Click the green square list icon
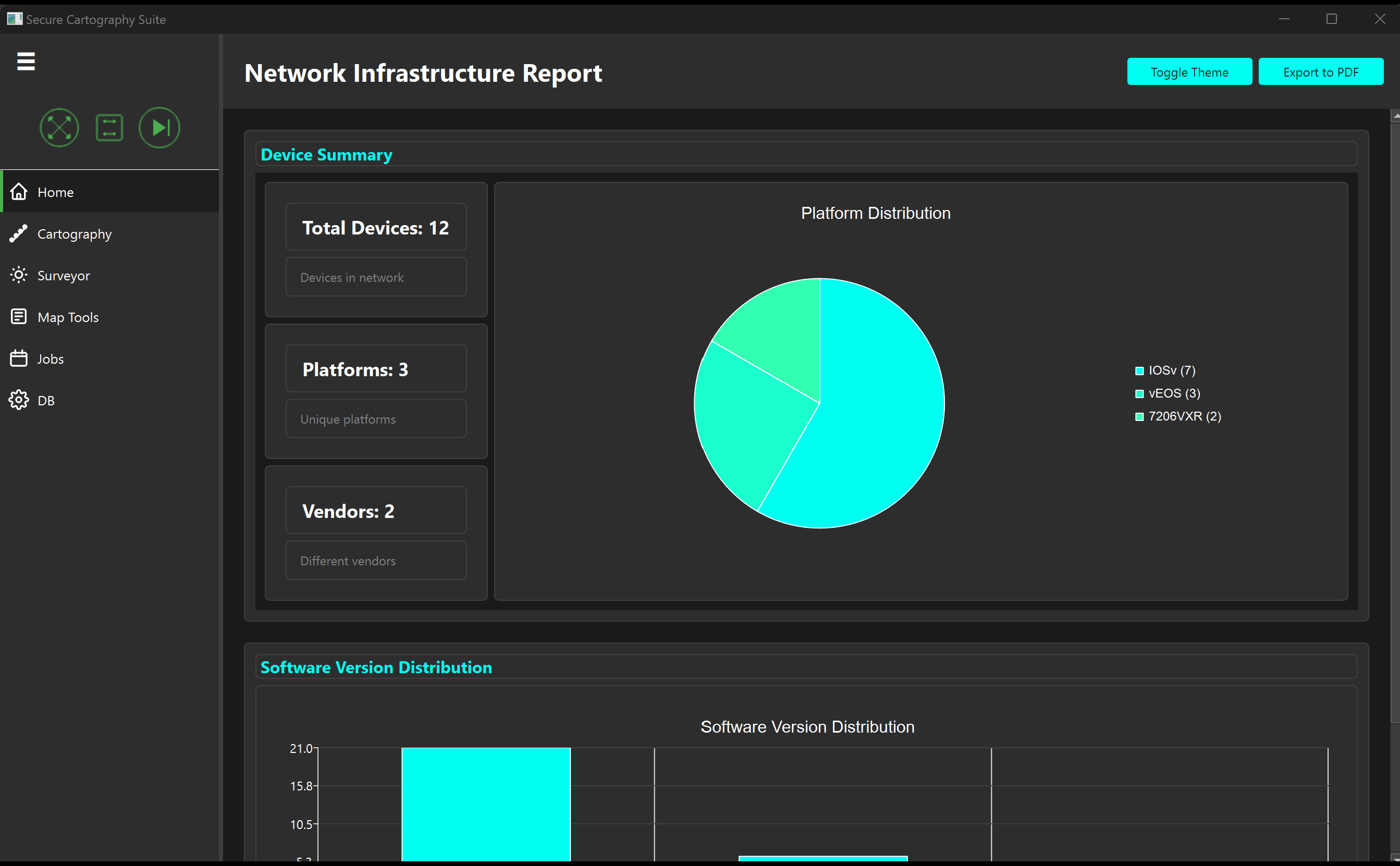The image size is (1400, 866). (x=109, y=127)
